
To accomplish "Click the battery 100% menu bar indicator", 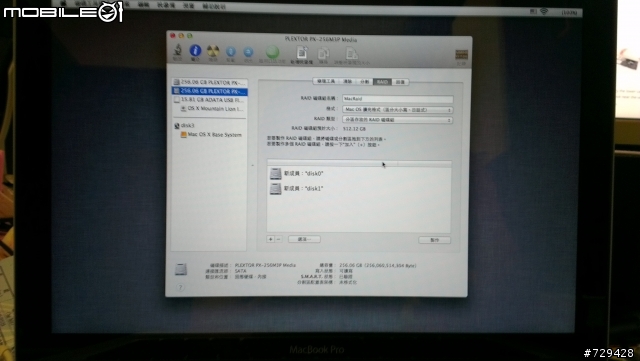I will (x=569, y=13).
